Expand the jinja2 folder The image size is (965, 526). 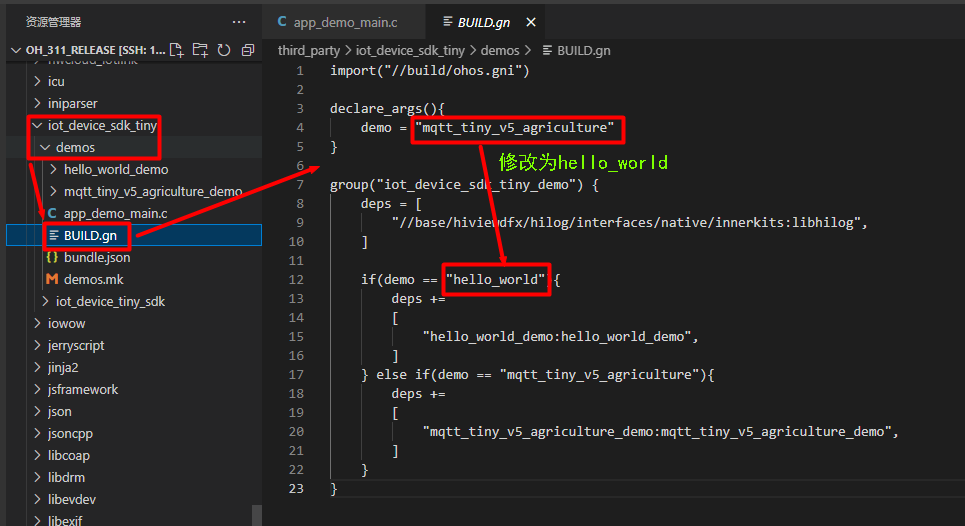38,367
